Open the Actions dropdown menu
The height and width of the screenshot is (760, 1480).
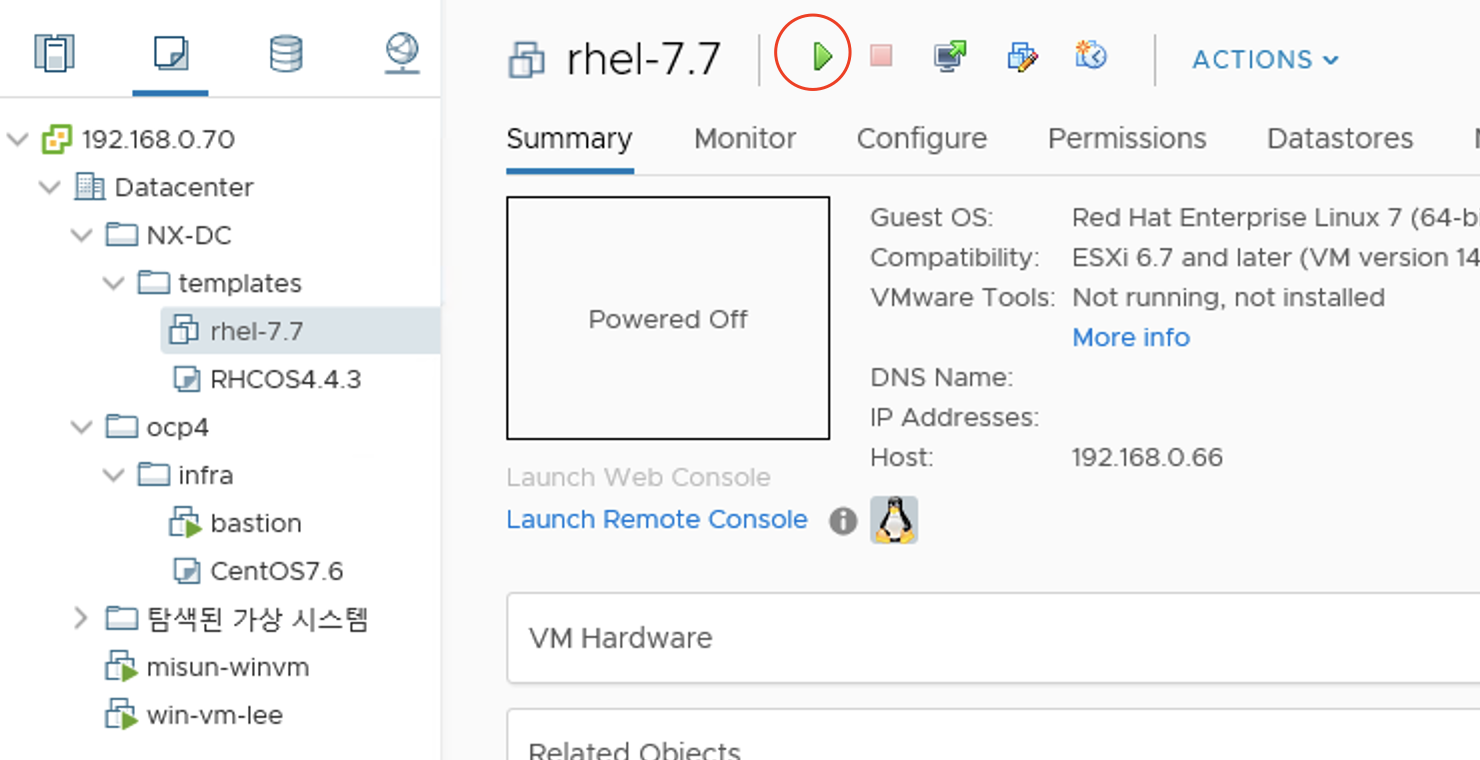pos(1265,60)
